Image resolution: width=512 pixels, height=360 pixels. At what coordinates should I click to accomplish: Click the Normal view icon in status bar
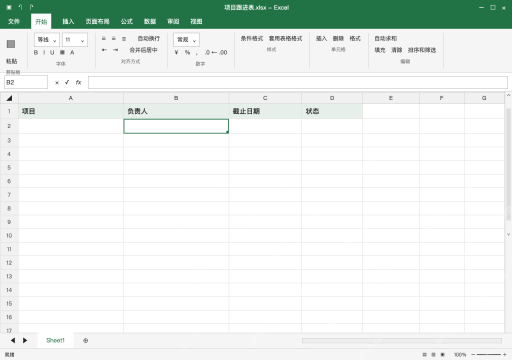point(424,355)
